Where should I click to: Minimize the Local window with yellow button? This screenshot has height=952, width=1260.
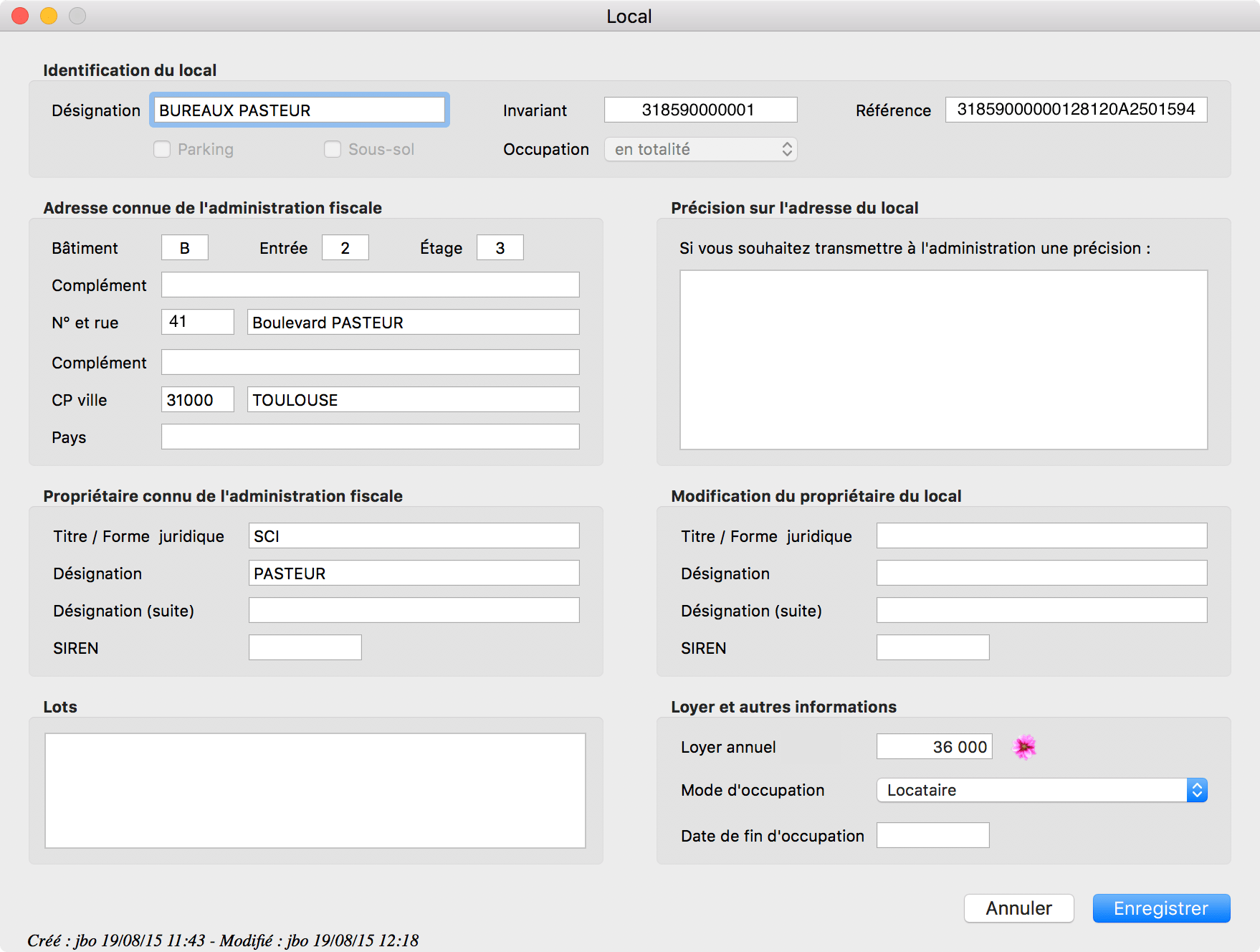49,16
